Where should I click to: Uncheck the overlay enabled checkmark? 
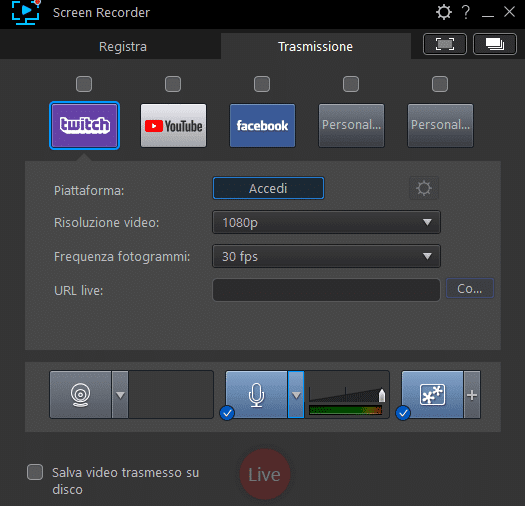(x=403, y=413)
